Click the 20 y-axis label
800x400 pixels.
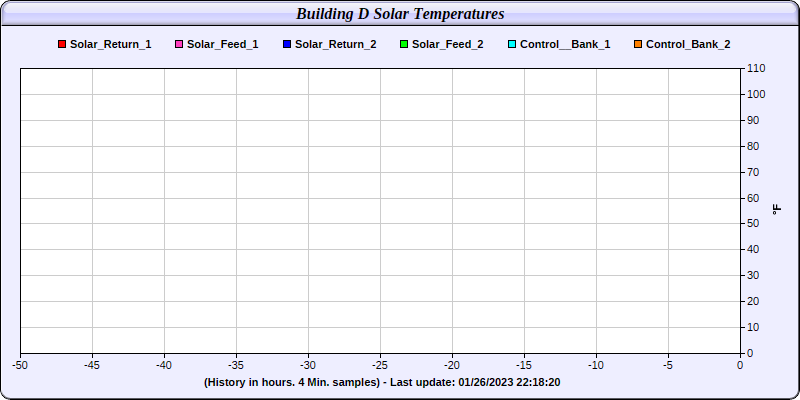(x=753, y=302)
